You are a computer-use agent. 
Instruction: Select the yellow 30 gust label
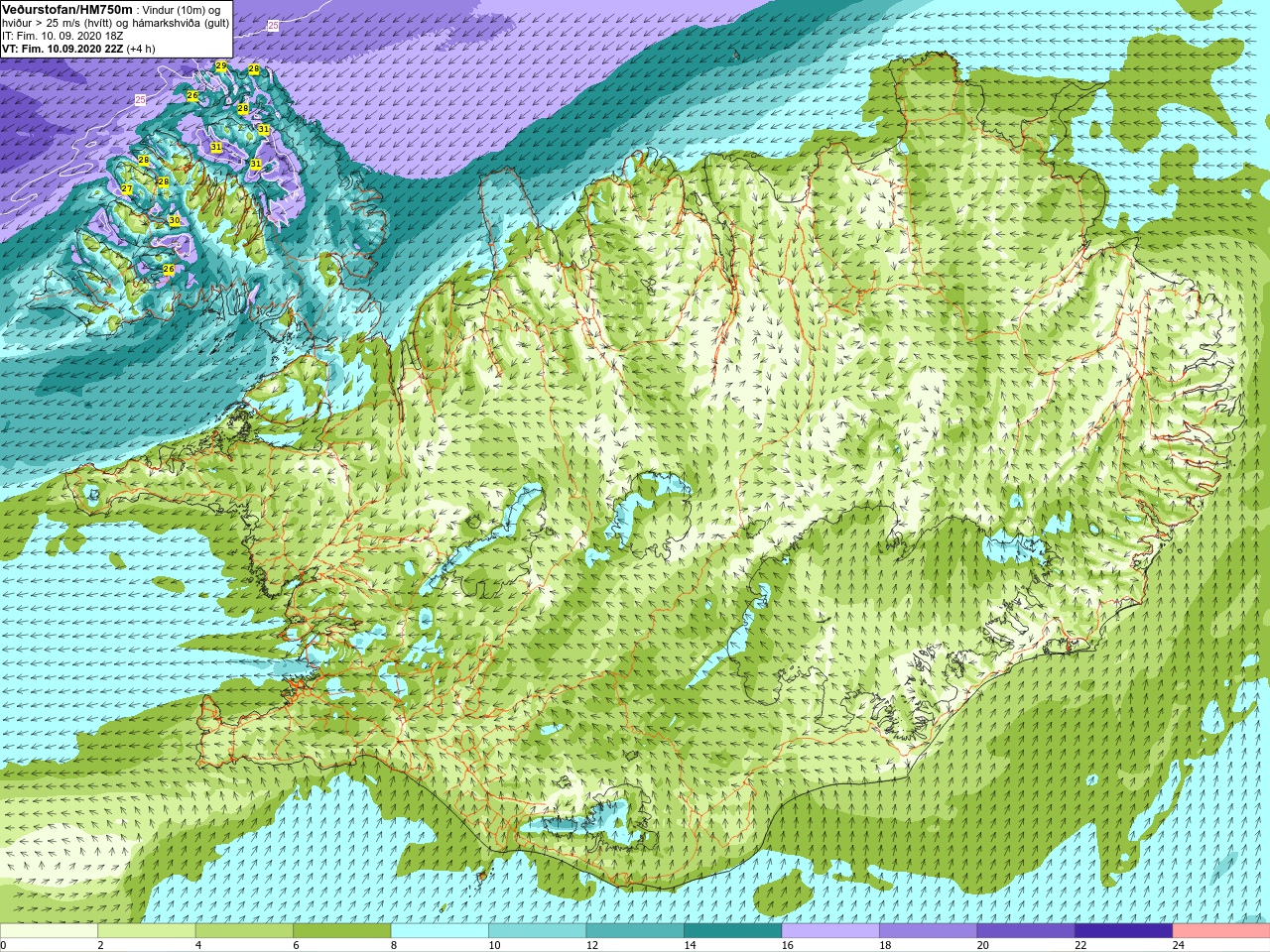[x=174, y=220]
